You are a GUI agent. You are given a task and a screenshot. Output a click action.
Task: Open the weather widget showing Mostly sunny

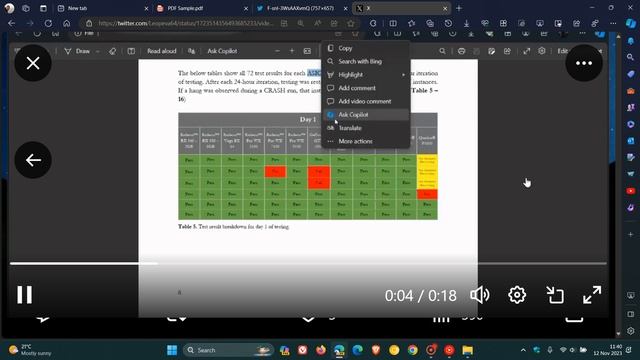click(x=31, y=350)
